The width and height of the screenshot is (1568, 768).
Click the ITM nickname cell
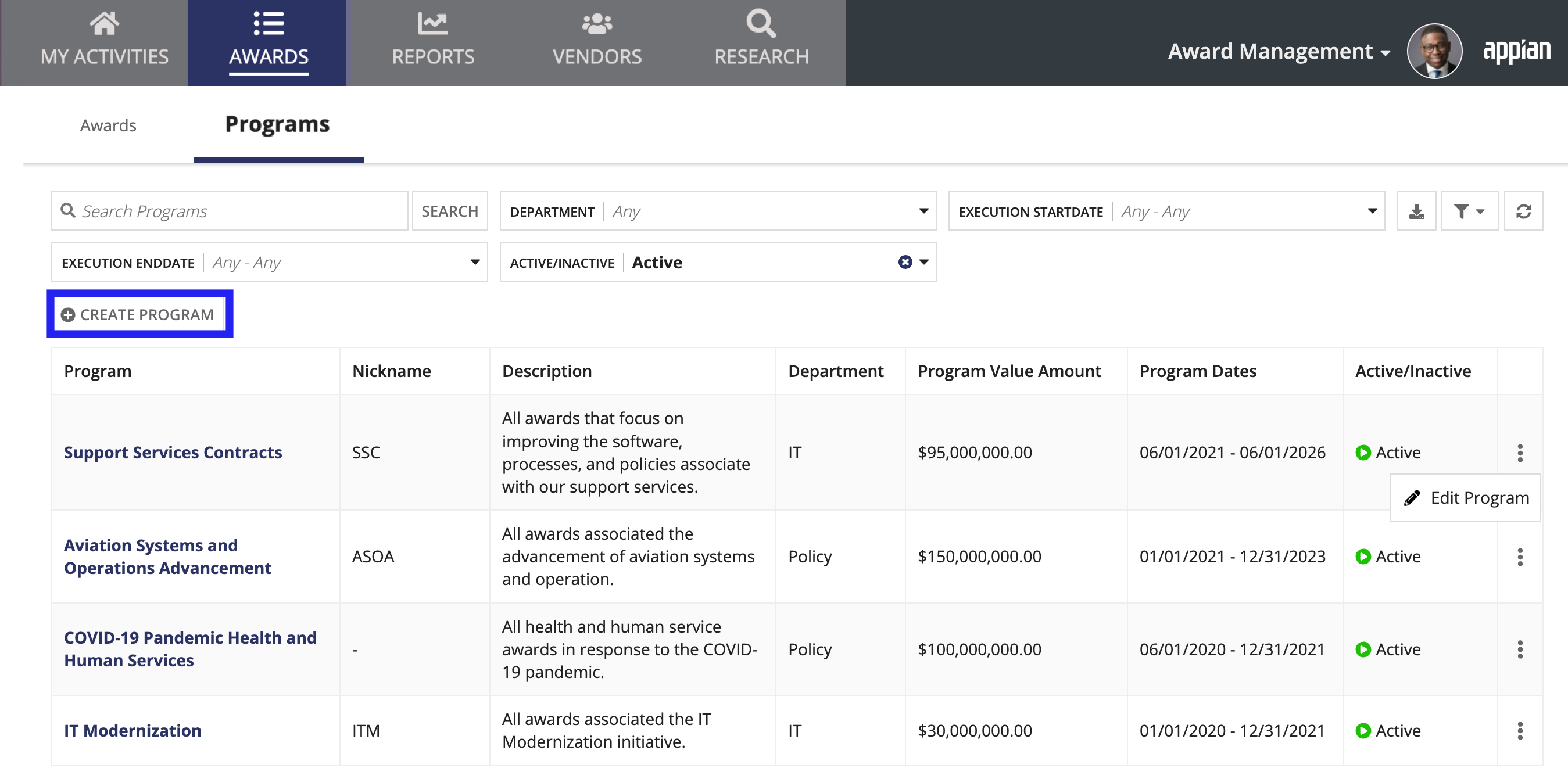coord(366,730)
